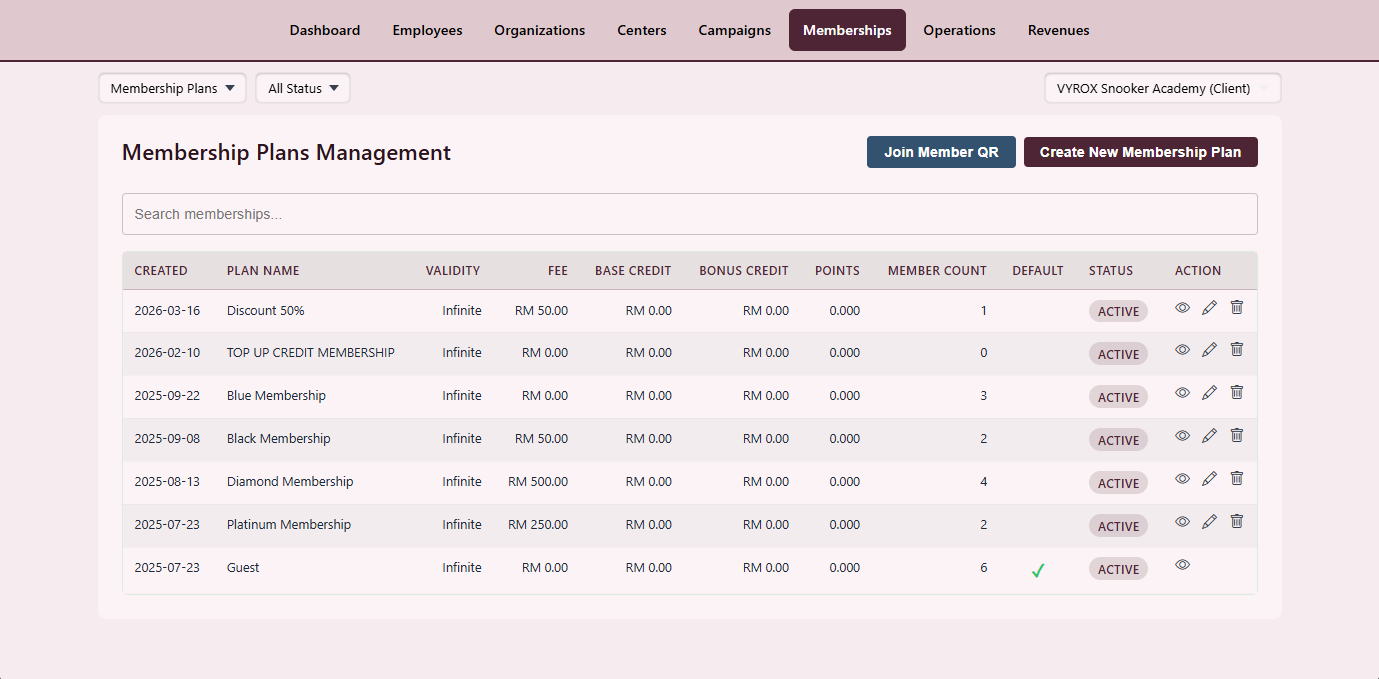Open the Centers tab

(642, 30)
